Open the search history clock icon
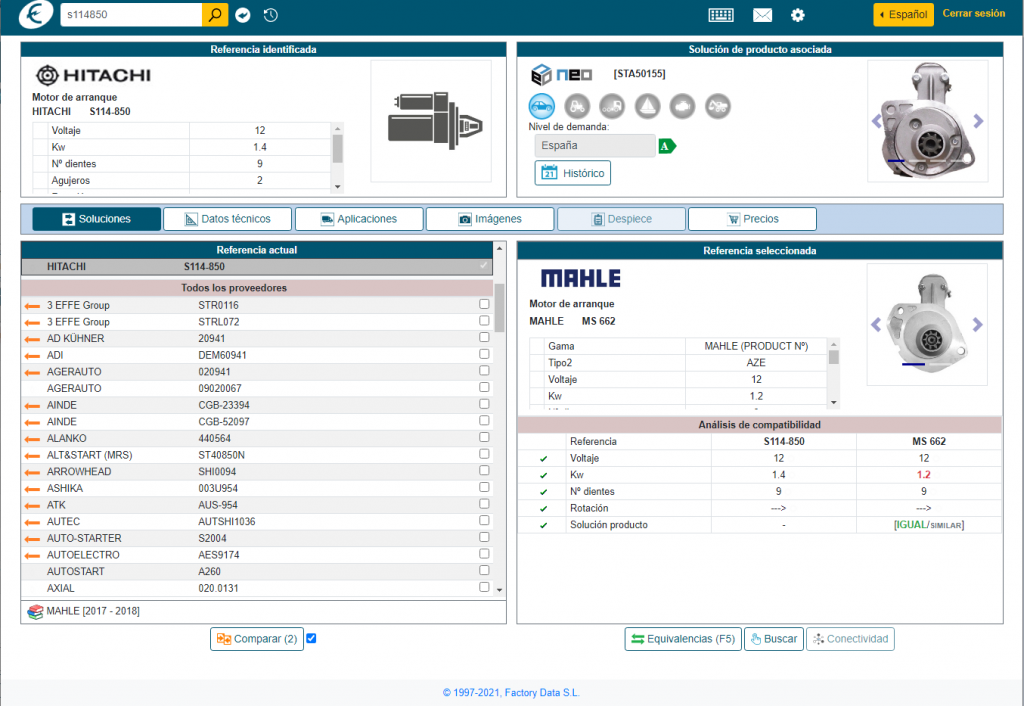Screen dimensions: 1024x706 point(270,15)
